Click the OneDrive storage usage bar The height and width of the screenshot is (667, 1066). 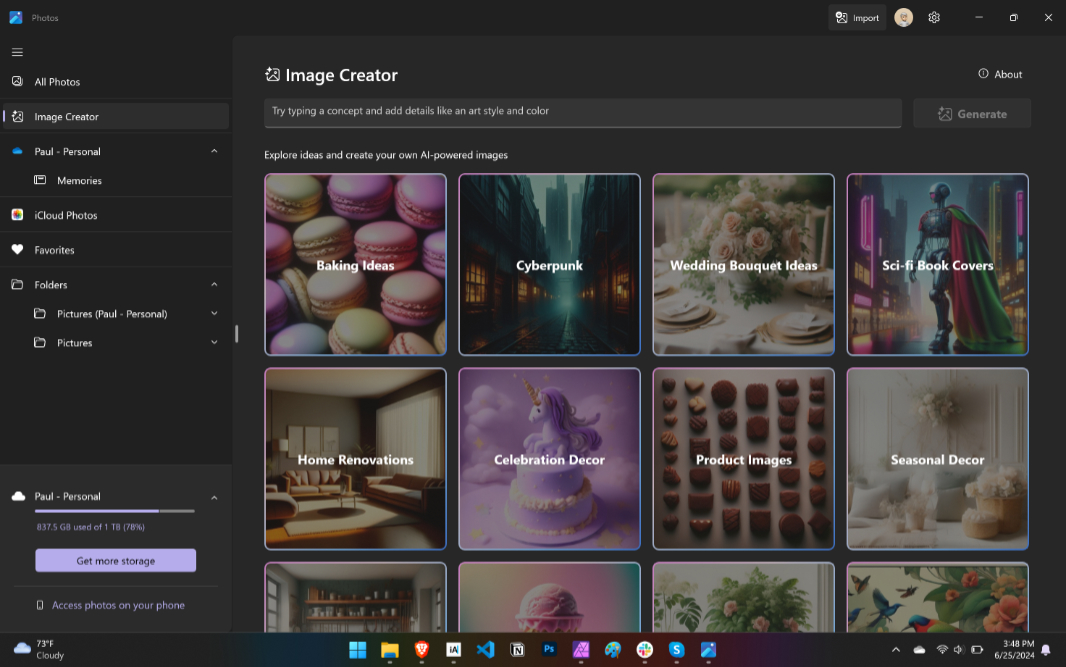pyautogui.click(x=115, y=511)
